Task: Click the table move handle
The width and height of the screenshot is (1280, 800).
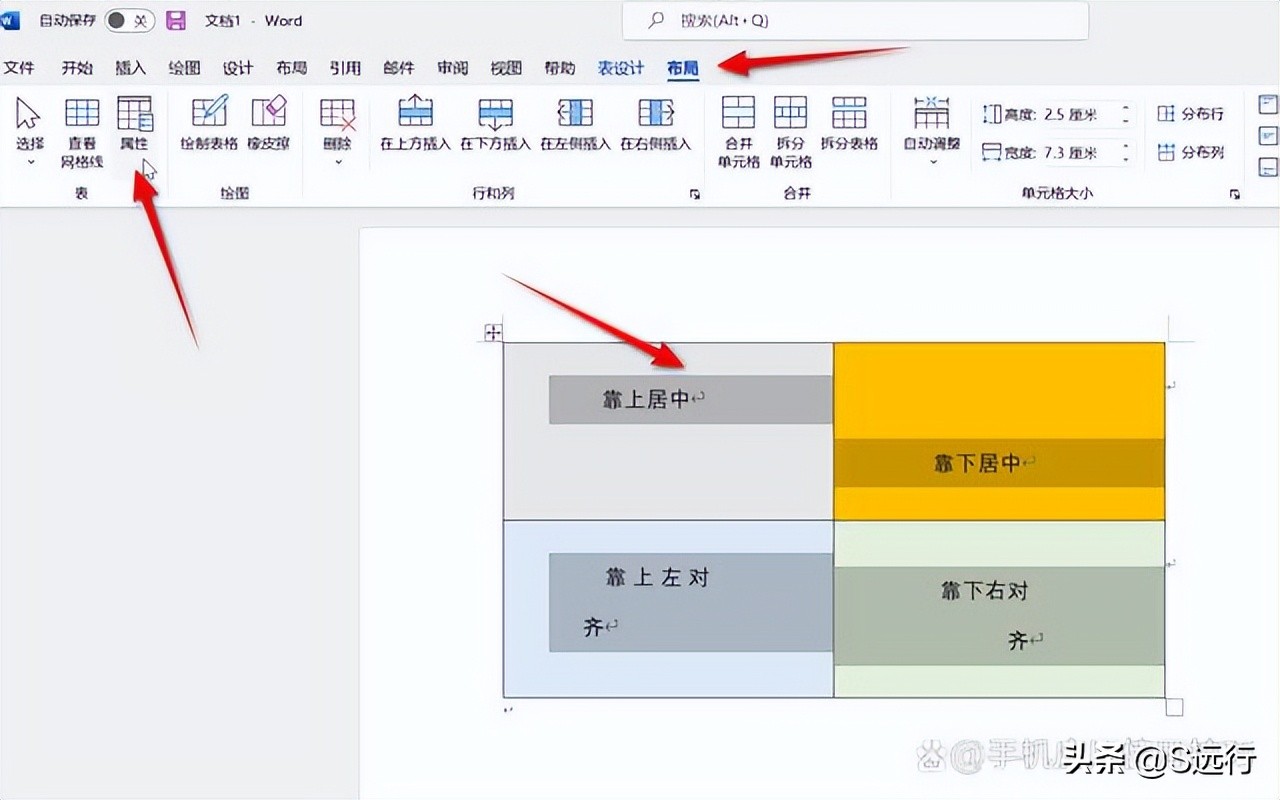Action: [493, 333]
